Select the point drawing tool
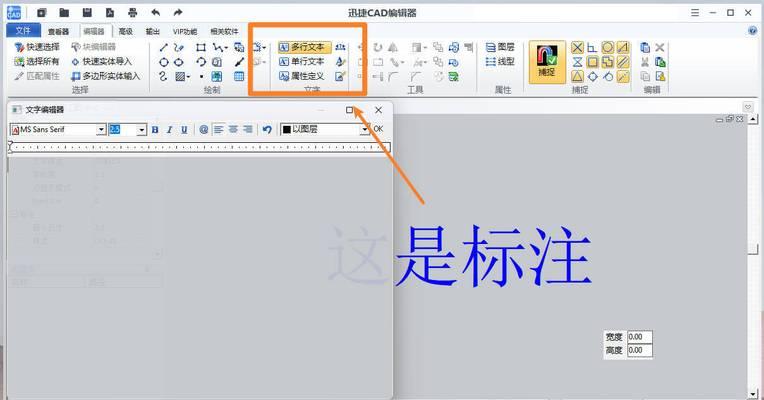Screen dimensions: 764x400 (201, 76)
